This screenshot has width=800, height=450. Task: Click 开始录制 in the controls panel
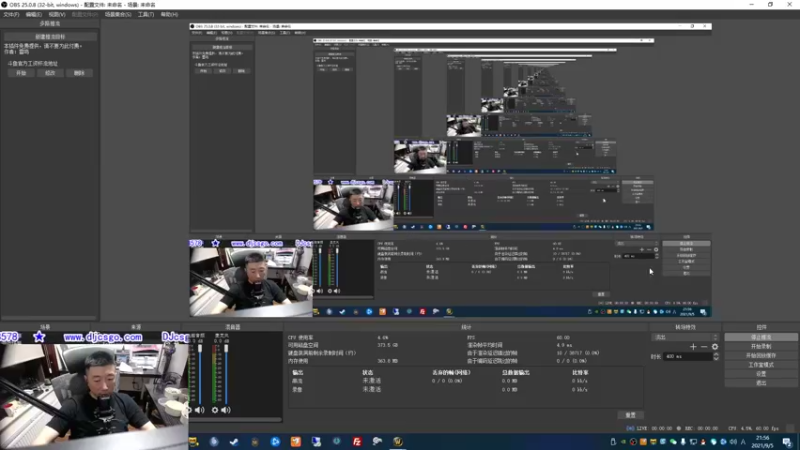[761, 346]
